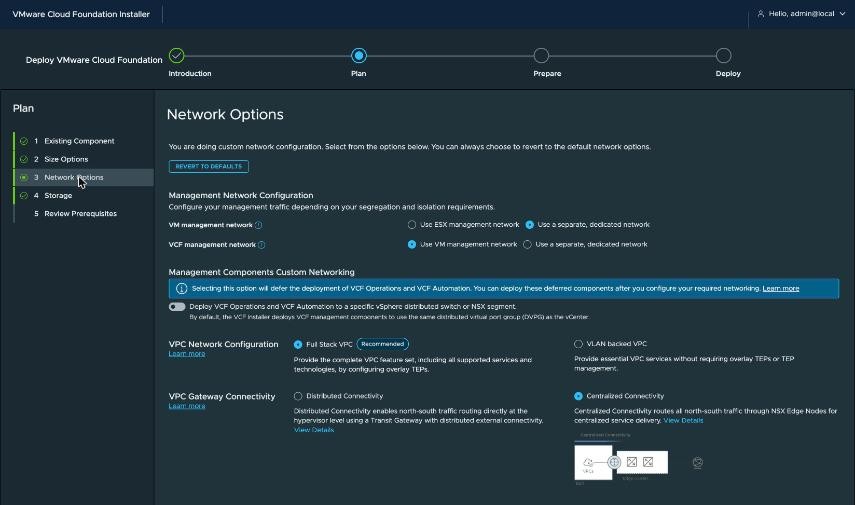
Task: Click the green check icon beside Existing Component
Action: coord(23,141)
